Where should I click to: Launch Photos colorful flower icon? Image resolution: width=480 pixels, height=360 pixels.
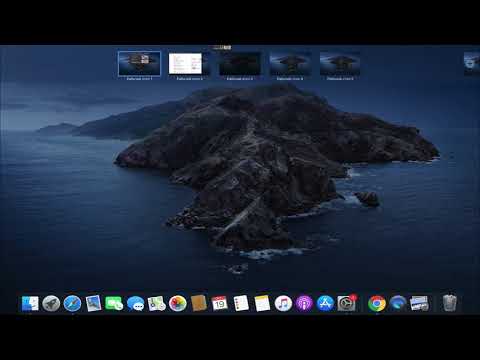[x=178, y=303]
